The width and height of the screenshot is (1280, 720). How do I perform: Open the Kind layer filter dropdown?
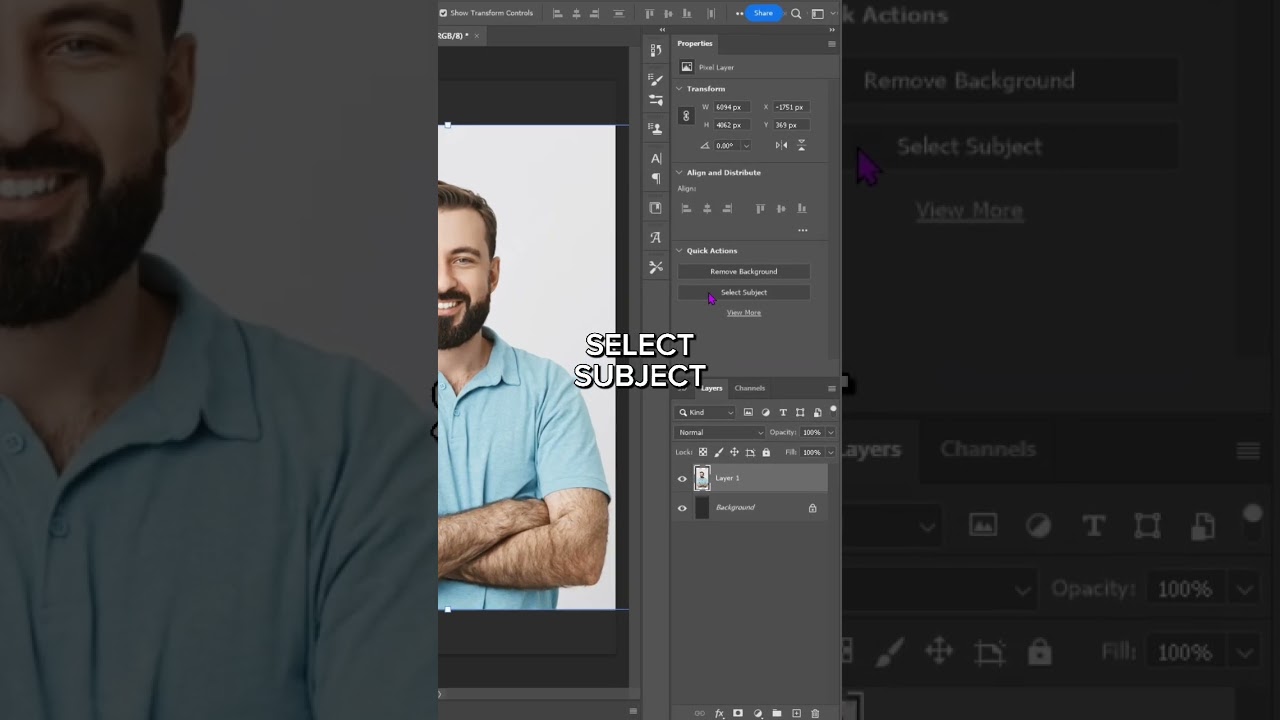(x=705, y=412)
